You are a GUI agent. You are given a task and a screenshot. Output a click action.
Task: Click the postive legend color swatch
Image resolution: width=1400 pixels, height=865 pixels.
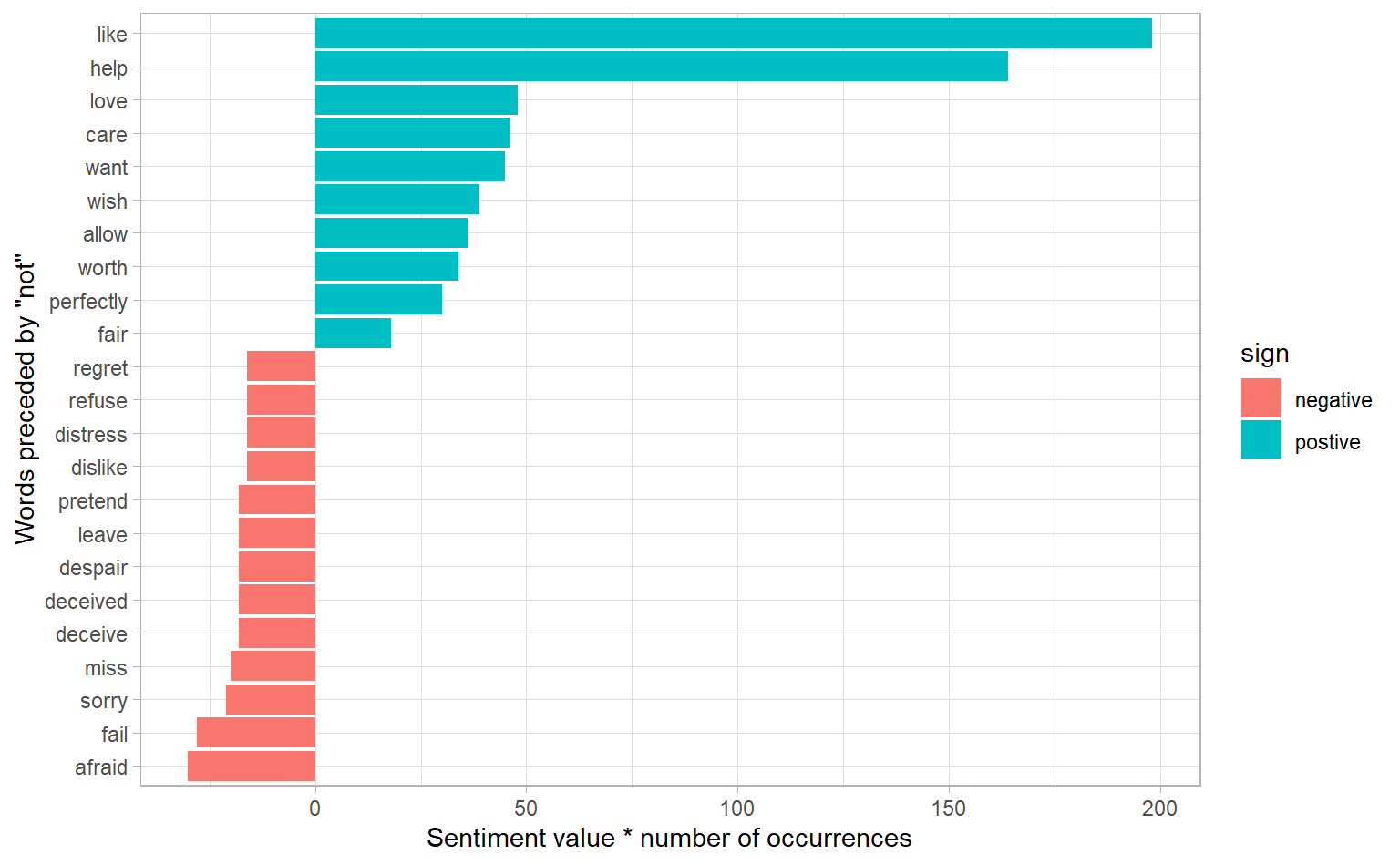(x=1261, y=440)
